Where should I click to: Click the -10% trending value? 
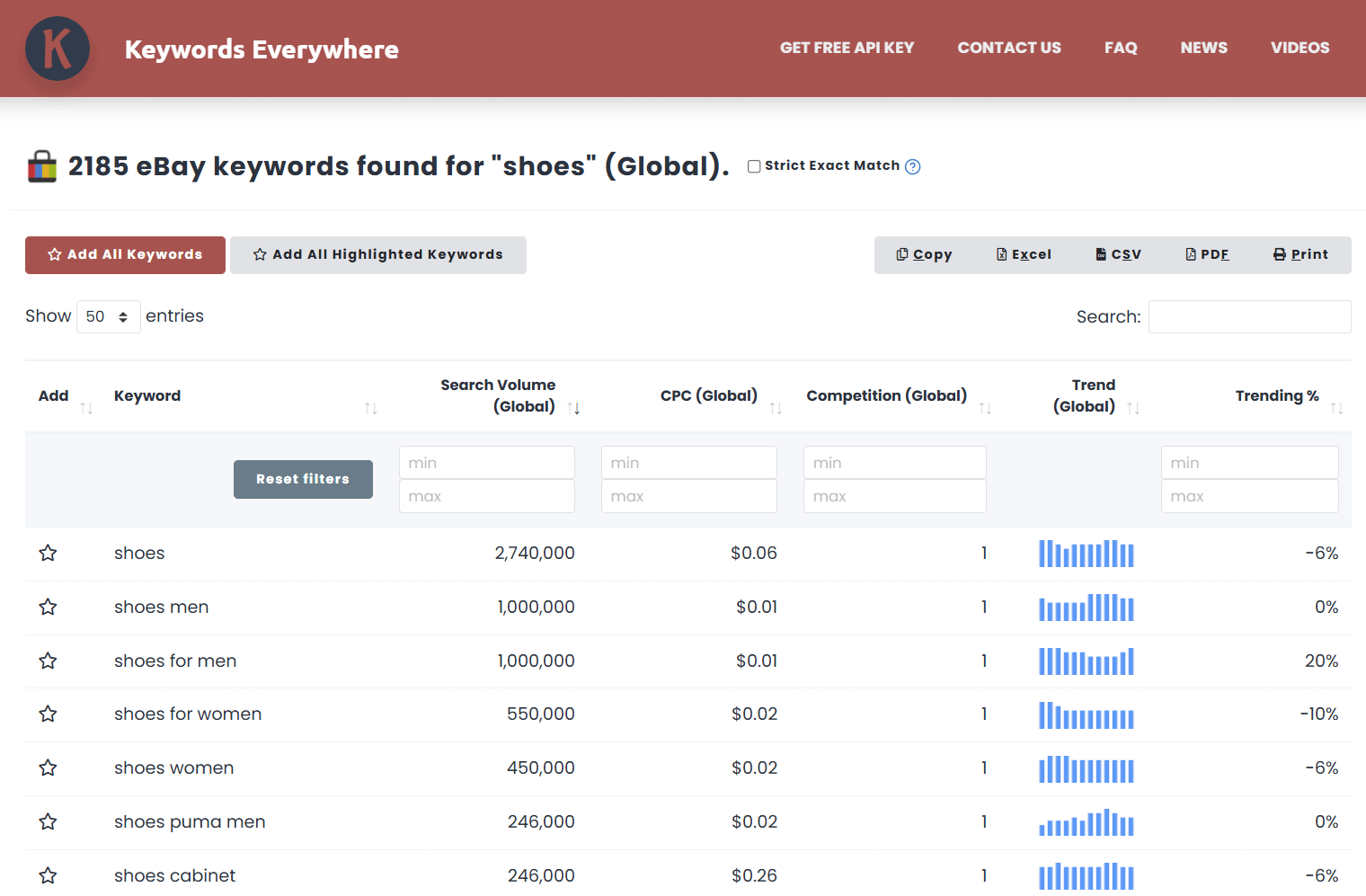1318,714
